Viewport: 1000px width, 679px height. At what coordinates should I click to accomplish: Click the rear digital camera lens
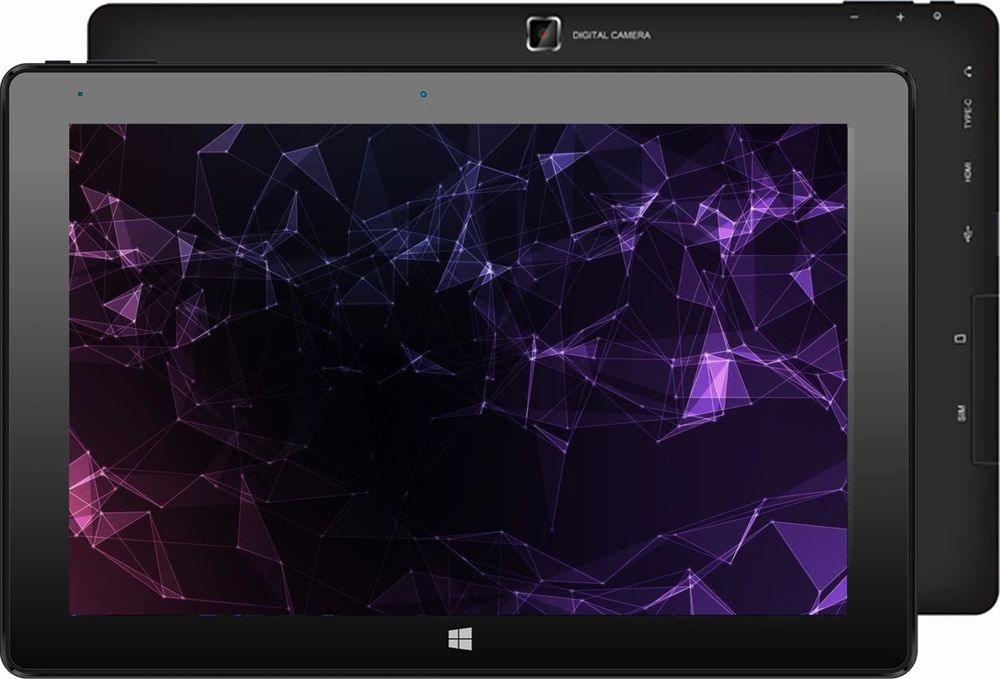(543, 33)
